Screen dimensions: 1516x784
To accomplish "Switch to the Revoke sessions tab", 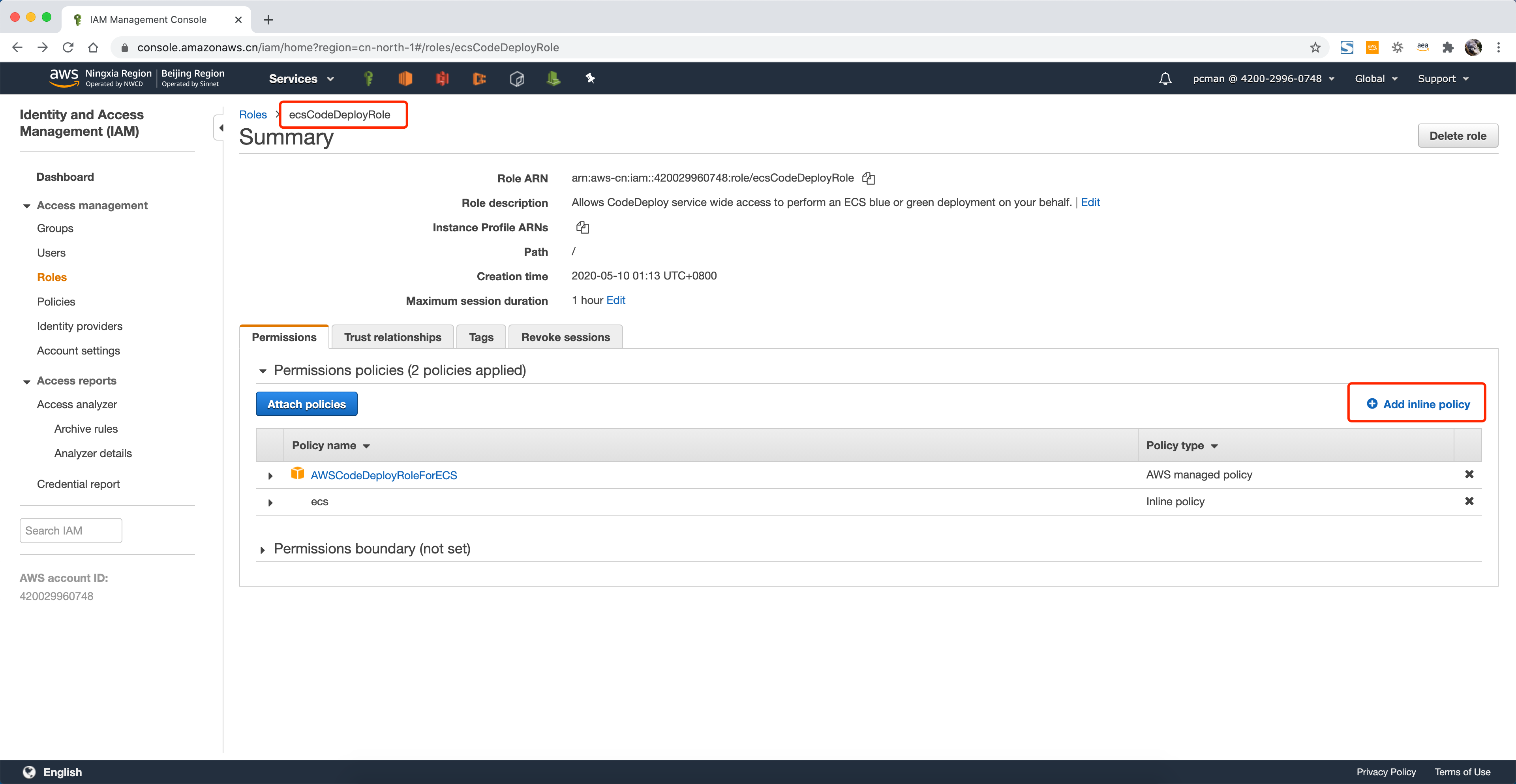I will click(565, 337).
